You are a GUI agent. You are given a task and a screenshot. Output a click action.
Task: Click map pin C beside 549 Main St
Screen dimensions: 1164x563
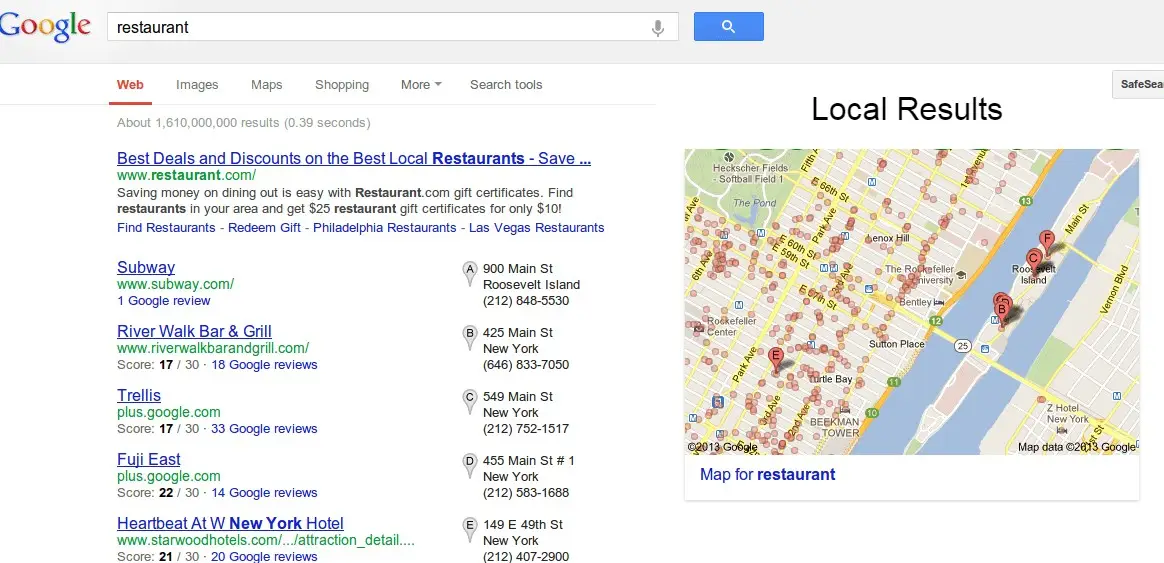pos(469,401)
